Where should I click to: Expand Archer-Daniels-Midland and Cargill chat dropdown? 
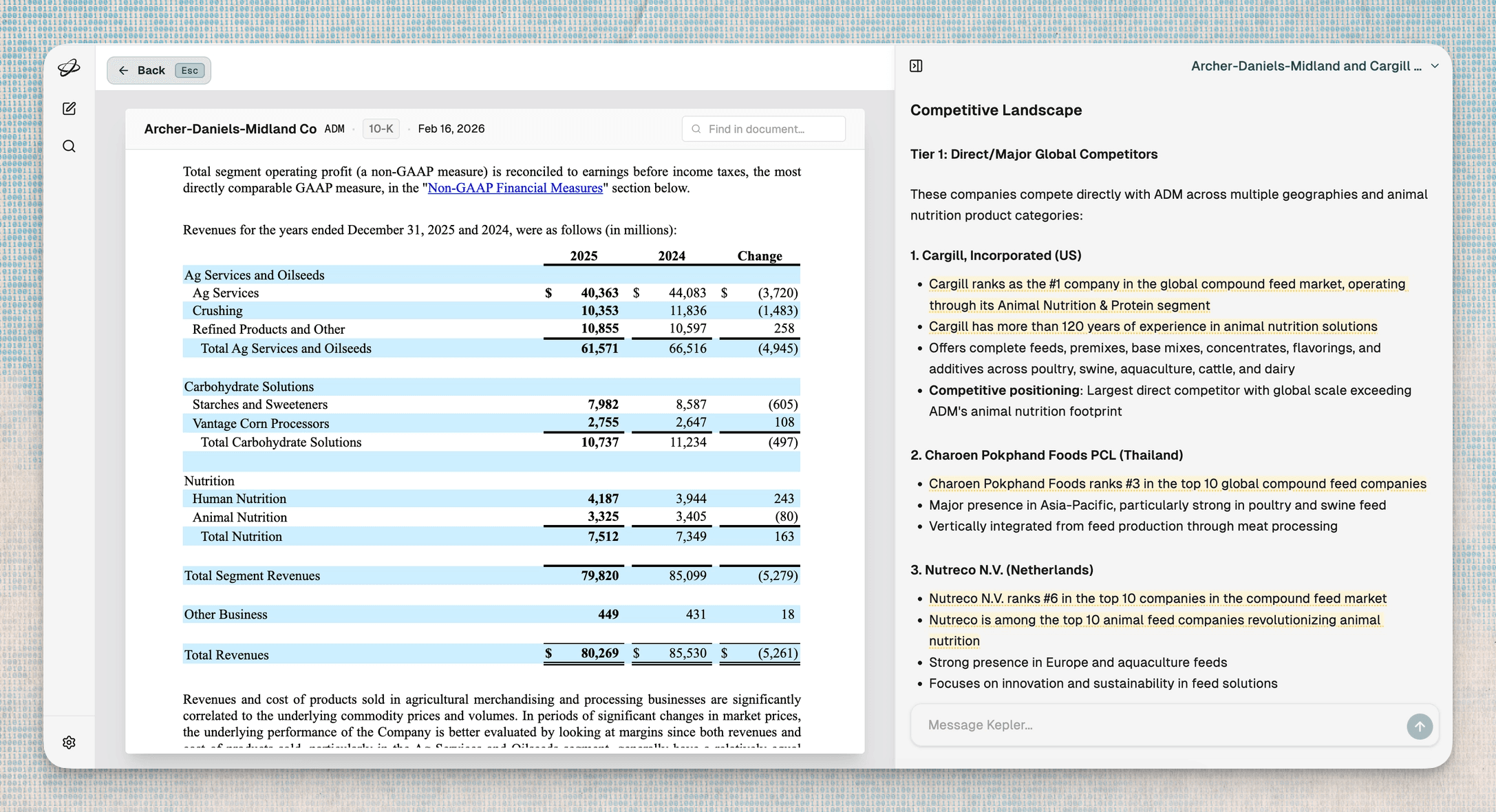tap(1305, 66)
